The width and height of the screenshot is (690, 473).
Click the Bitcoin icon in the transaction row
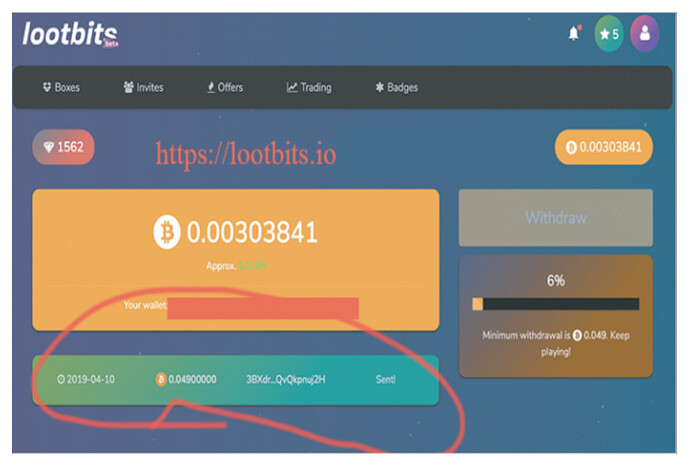(161, 379)
